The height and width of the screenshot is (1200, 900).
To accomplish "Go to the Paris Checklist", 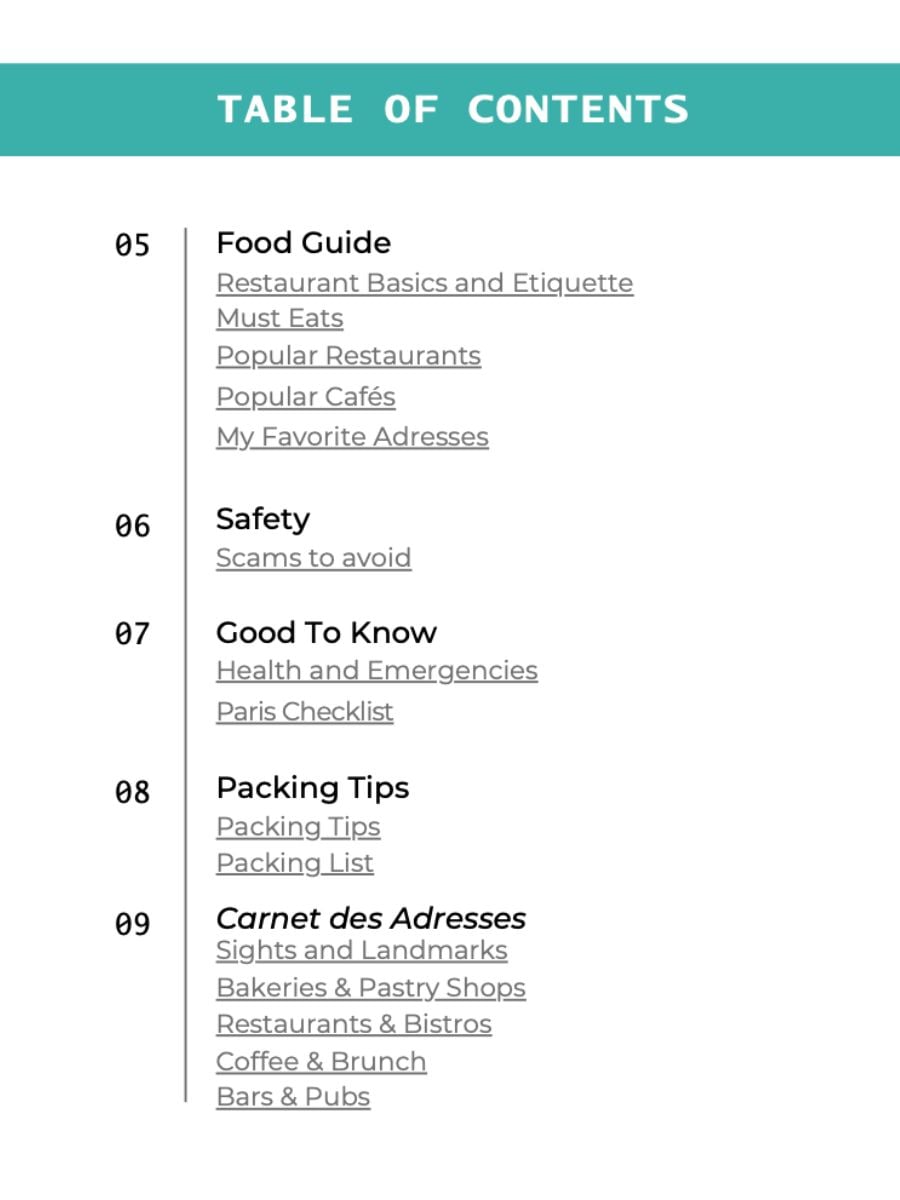I will click(304, 712).
